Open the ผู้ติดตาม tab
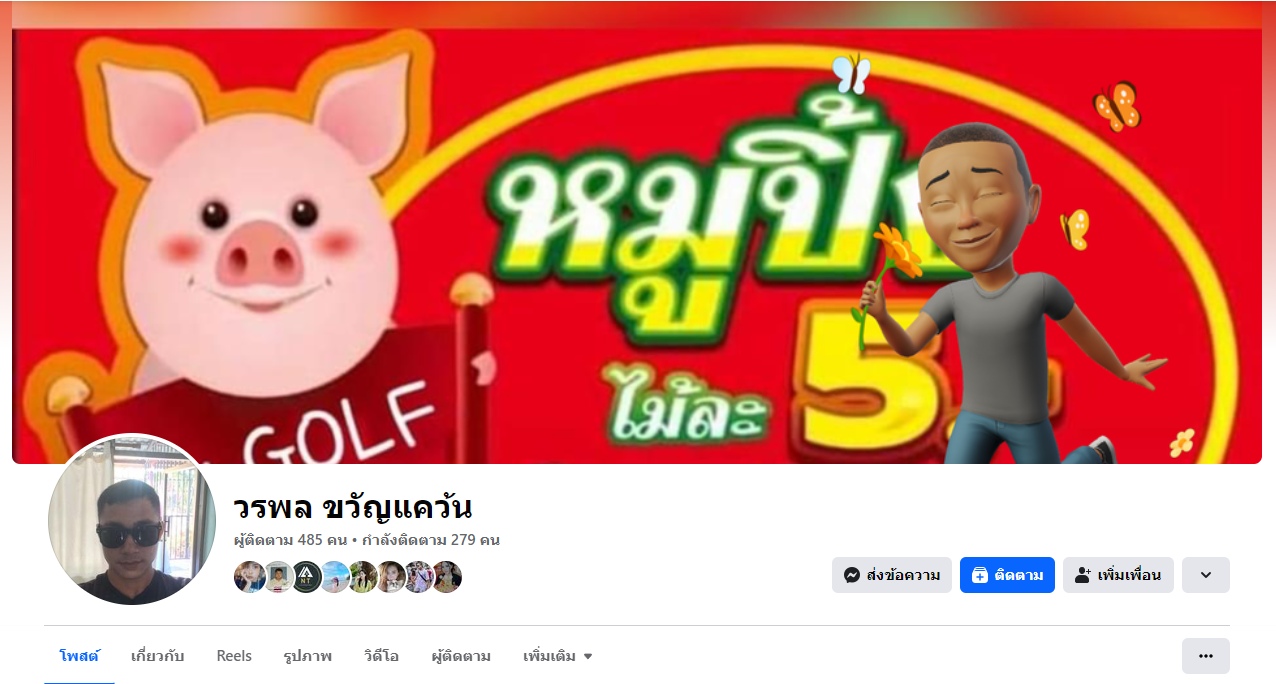This screenshot has height=684, width=1276. [461, 656]
